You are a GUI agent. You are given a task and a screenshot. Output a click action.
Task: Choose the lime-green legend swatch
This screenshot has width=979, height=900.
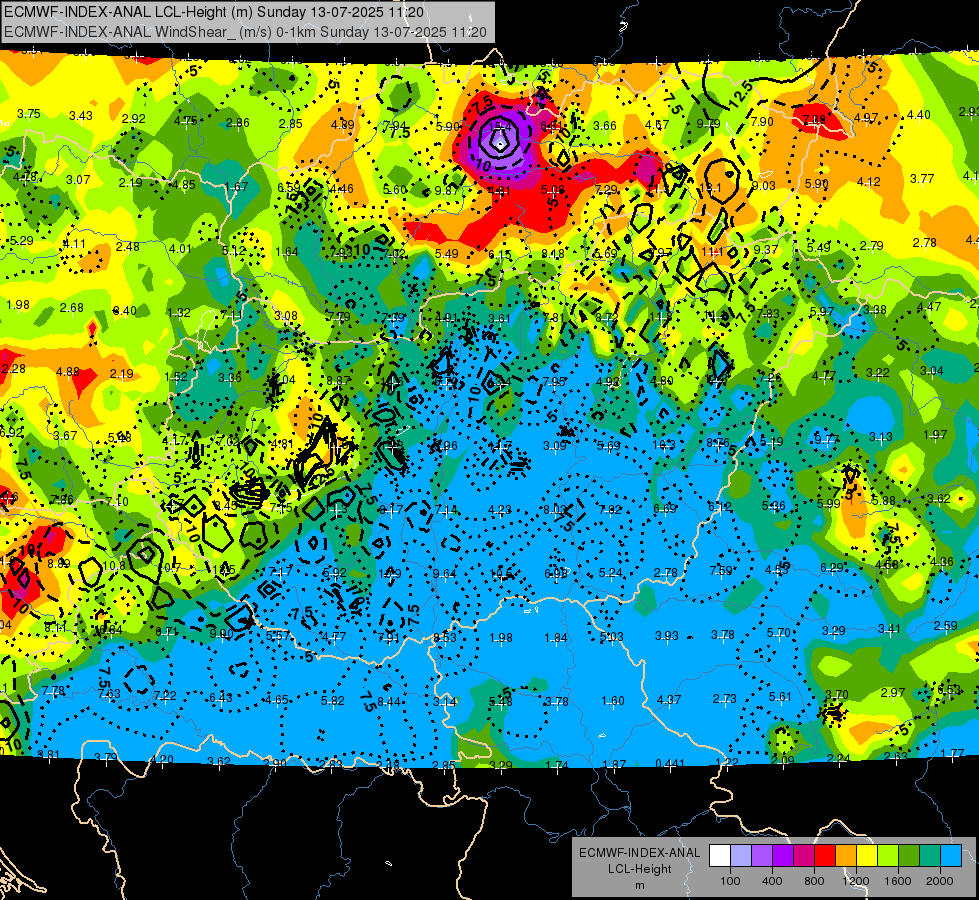pyautogui.click(x=888, y=856)
